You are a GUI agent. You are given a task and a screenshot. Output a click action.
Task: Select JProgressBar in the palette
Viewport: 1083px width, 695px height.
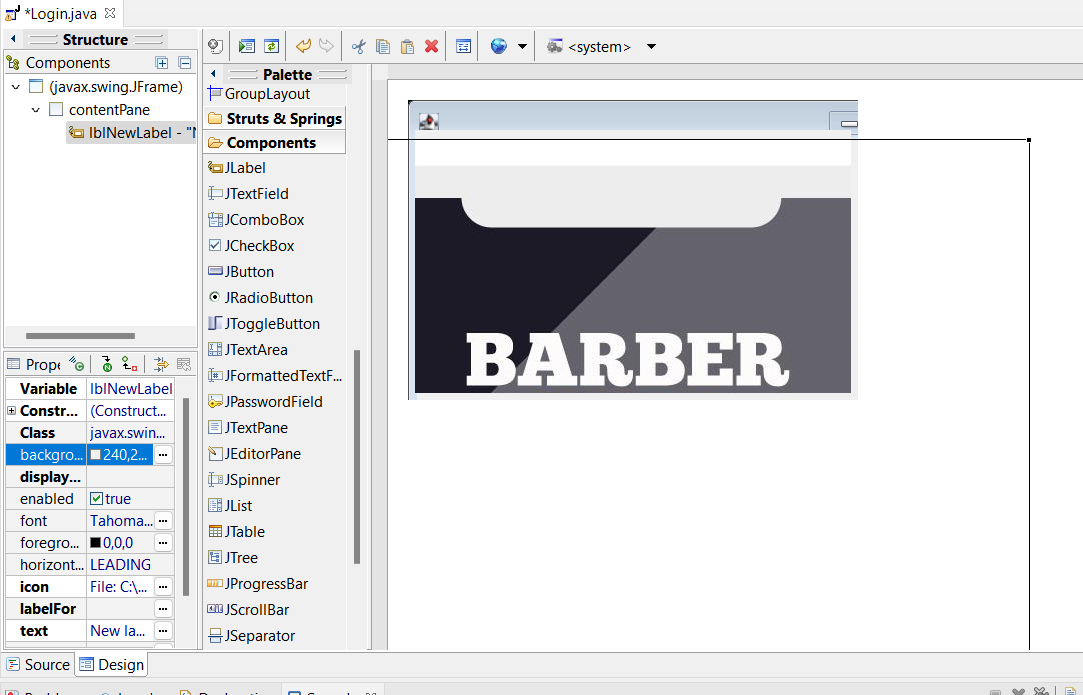coord(258,584)
